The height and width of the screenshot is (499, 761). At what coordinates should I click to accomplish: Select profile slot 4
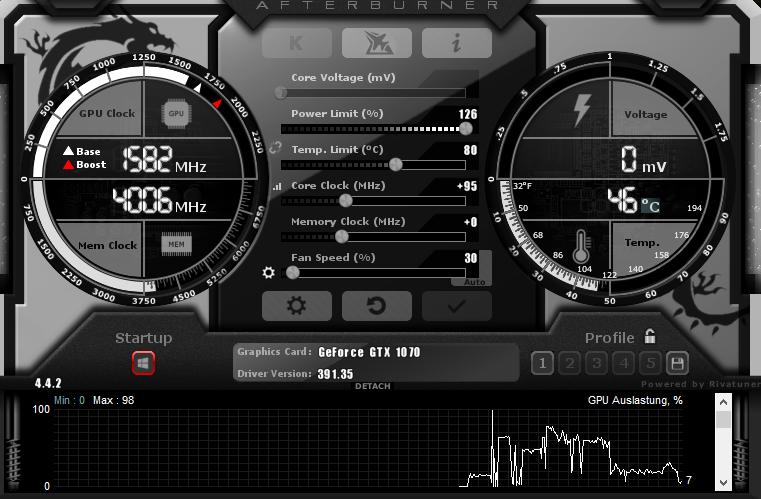pyautogui.click(x=624, y=363)
